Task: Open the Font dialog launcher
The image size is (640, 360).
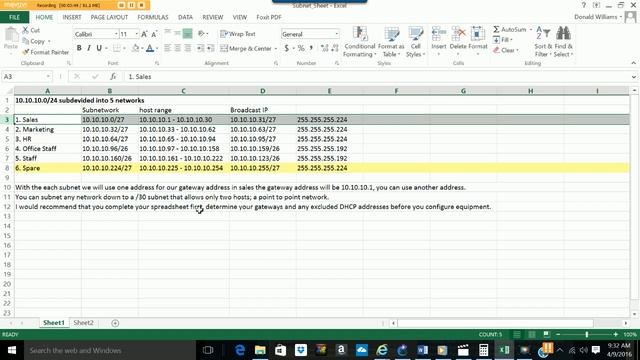Action: [157, 63]
